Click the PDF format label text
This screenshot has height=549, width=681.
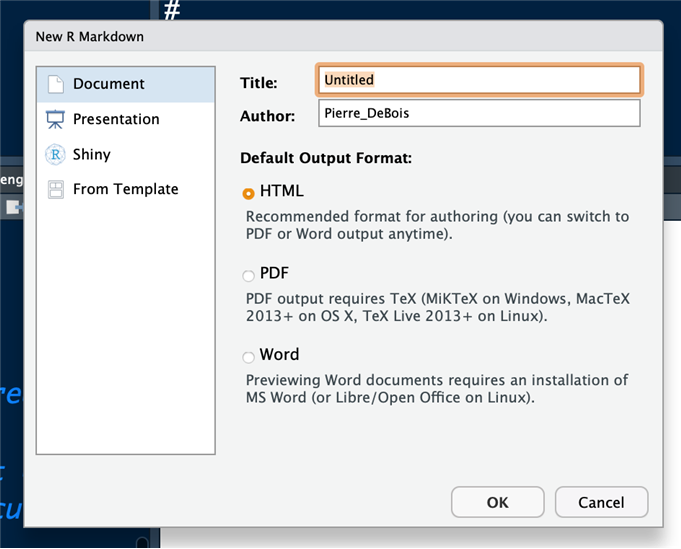pos(275,273)
